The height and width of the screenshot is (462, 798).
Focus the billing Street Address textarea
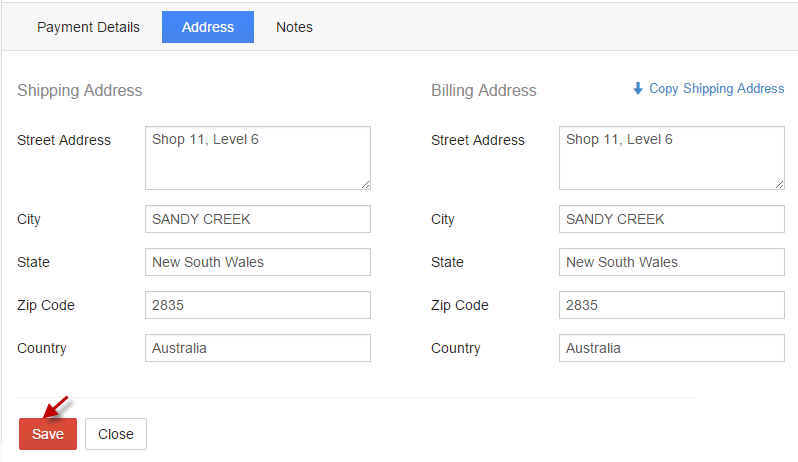point(671,158)
